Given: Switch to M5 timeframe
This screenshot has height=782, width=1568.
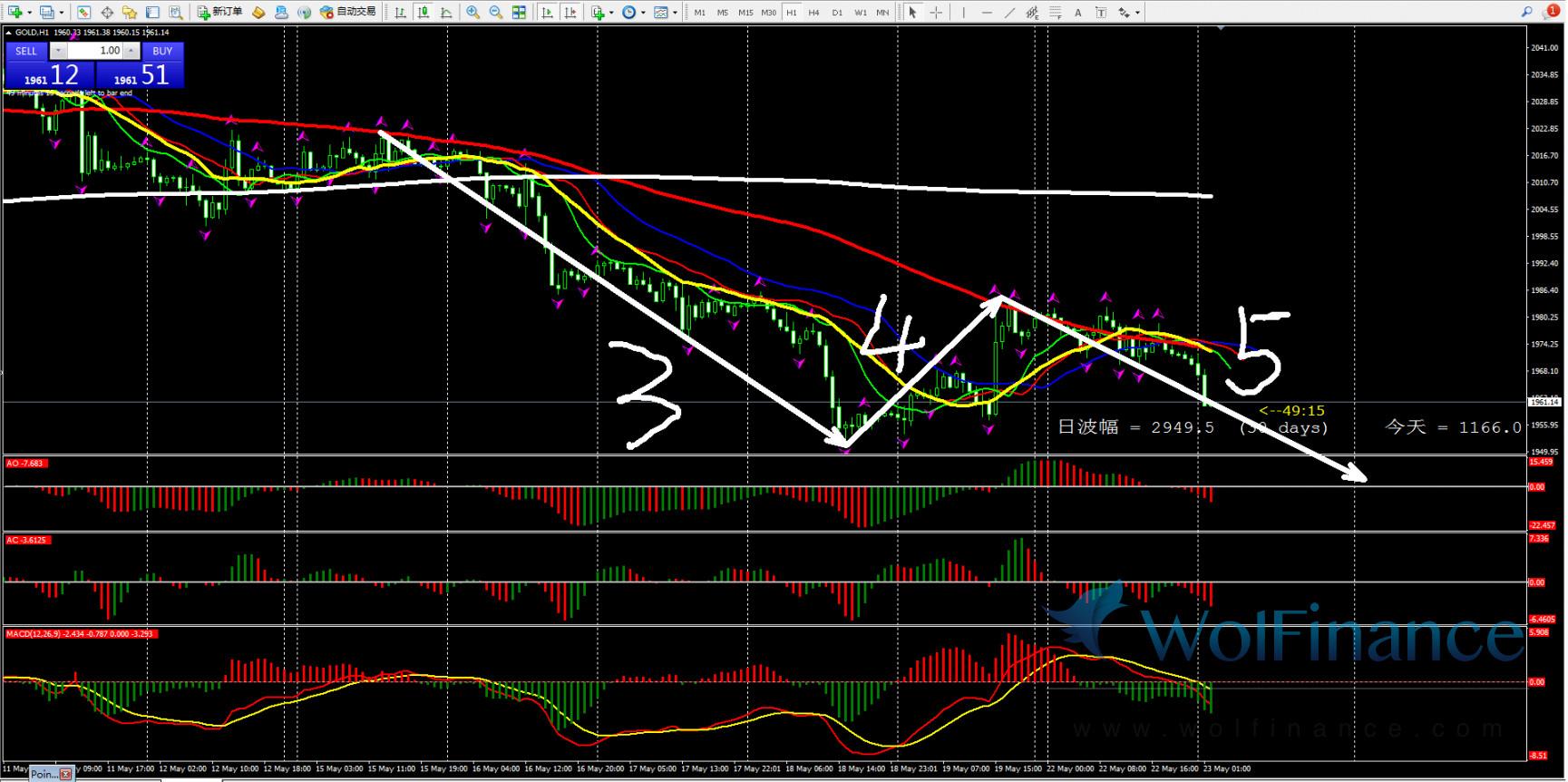Looking at the screenshot, I should click(723, 13).
